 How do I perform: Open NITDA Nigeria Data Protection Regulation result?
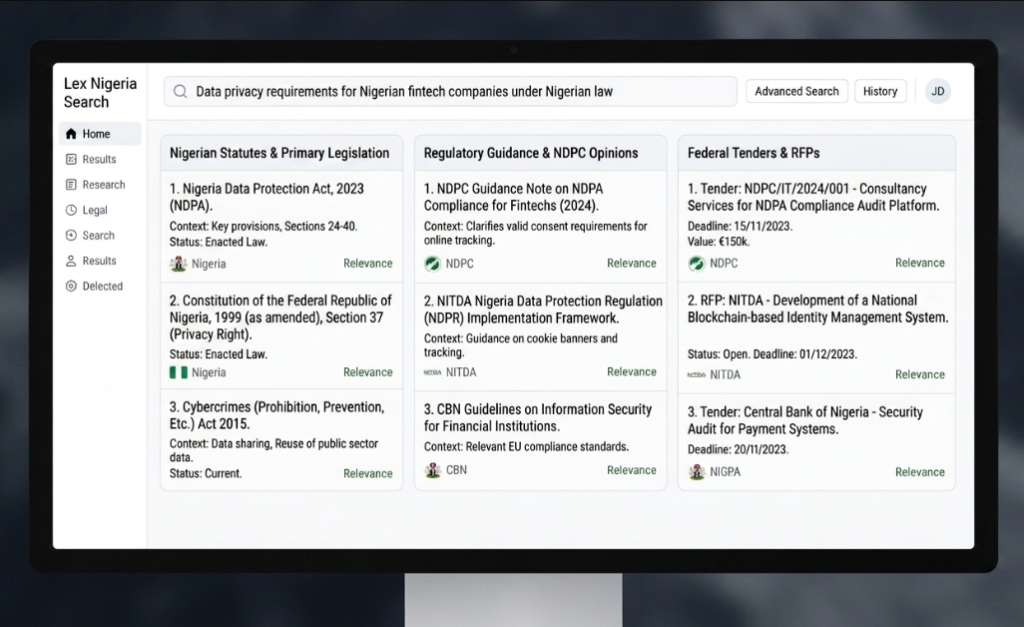pos(543,310)
